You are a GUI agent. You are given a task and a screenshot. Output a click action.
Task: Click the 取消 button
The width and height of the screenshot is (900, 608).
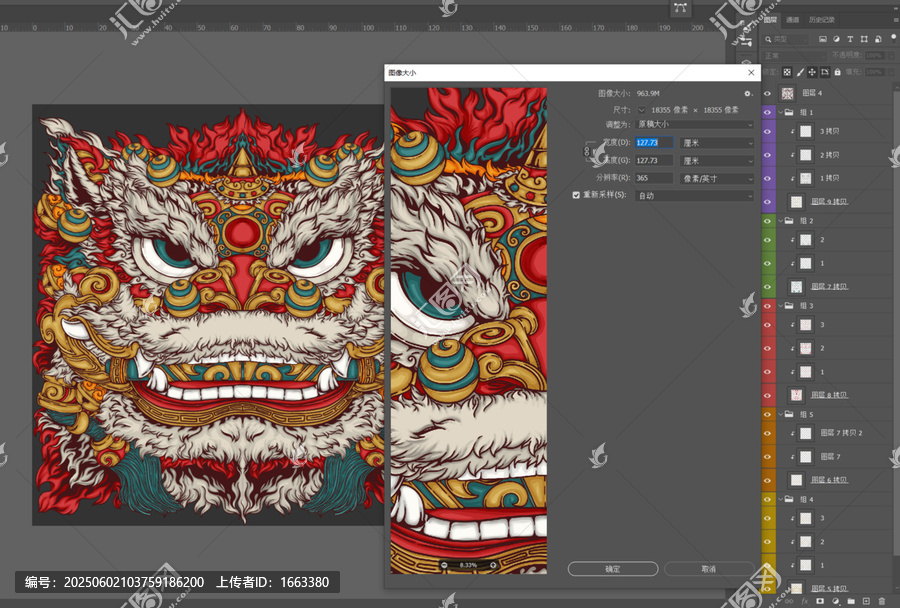[708, 569]
